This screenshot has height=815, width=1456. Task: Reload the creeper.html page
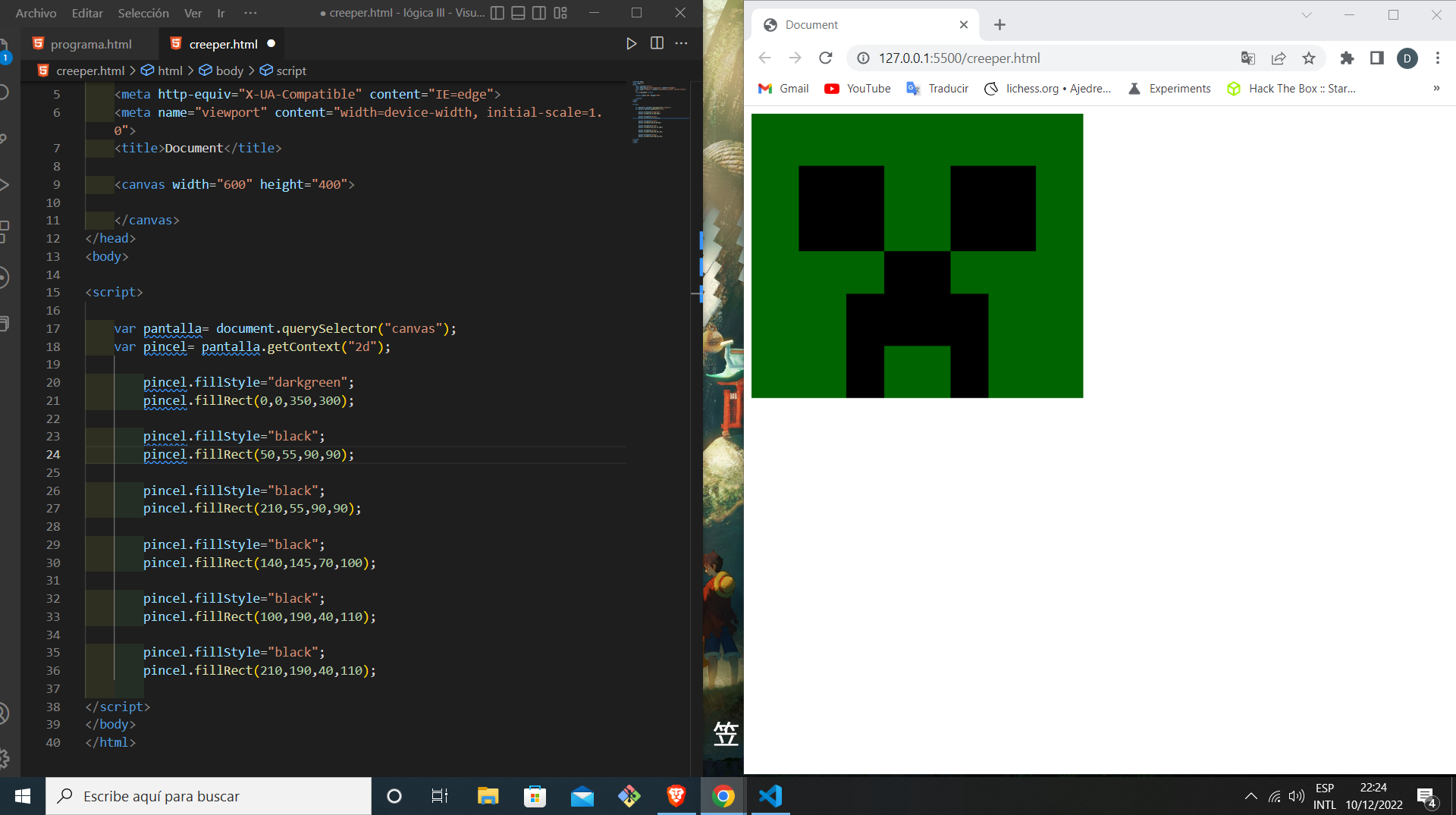tap(826, 58)
